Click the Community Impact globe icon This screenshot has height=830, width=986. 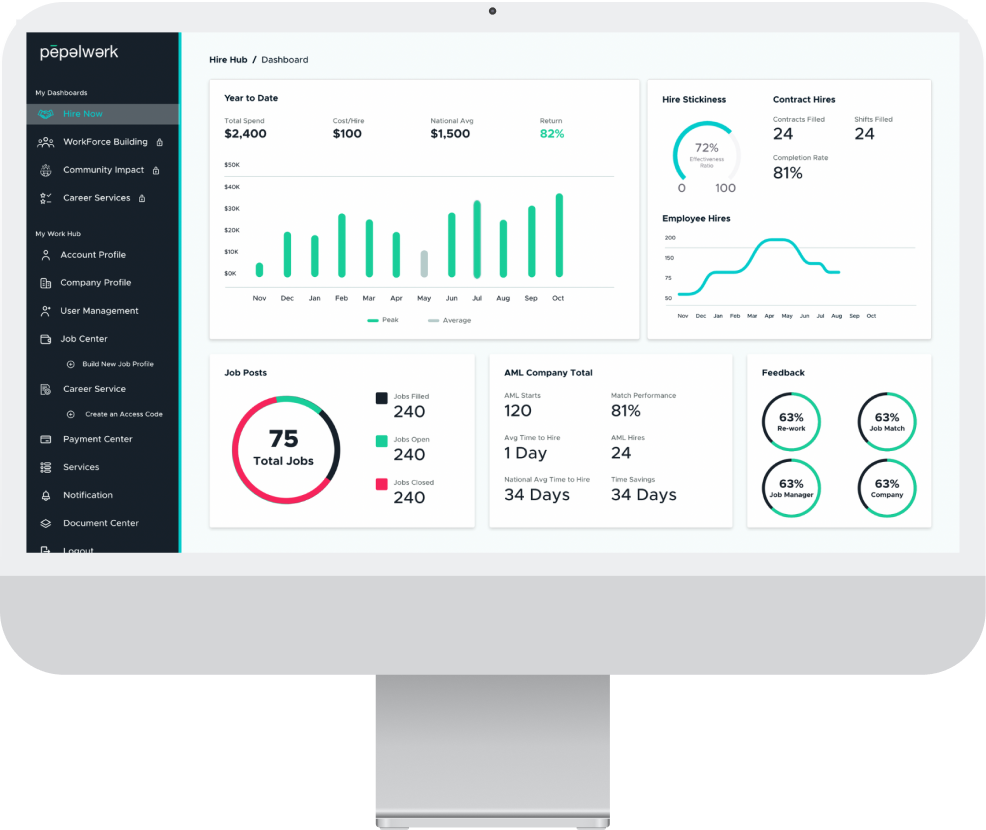45,170
